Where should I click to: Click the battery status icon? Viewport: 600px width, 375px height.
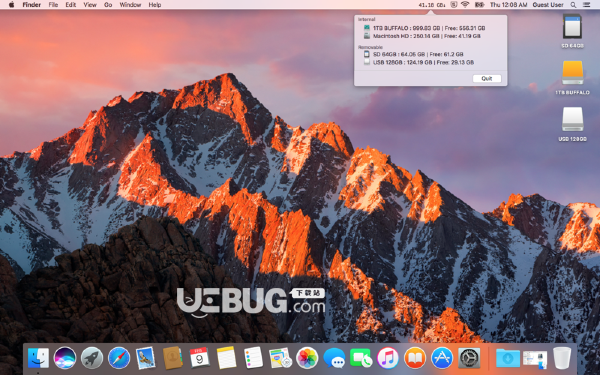(479, 5)
